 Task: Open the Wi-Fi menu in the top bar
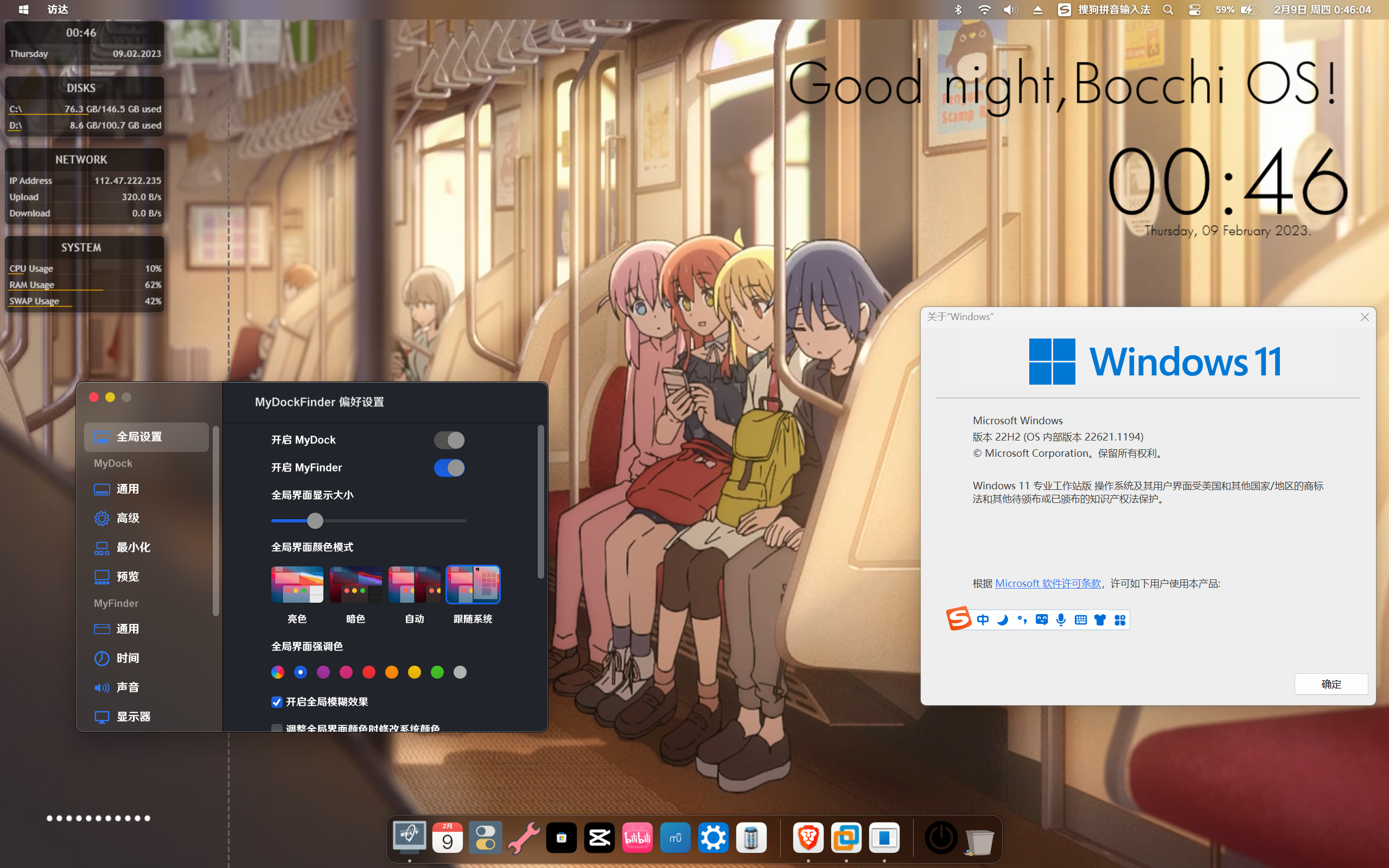click(984, 10)
